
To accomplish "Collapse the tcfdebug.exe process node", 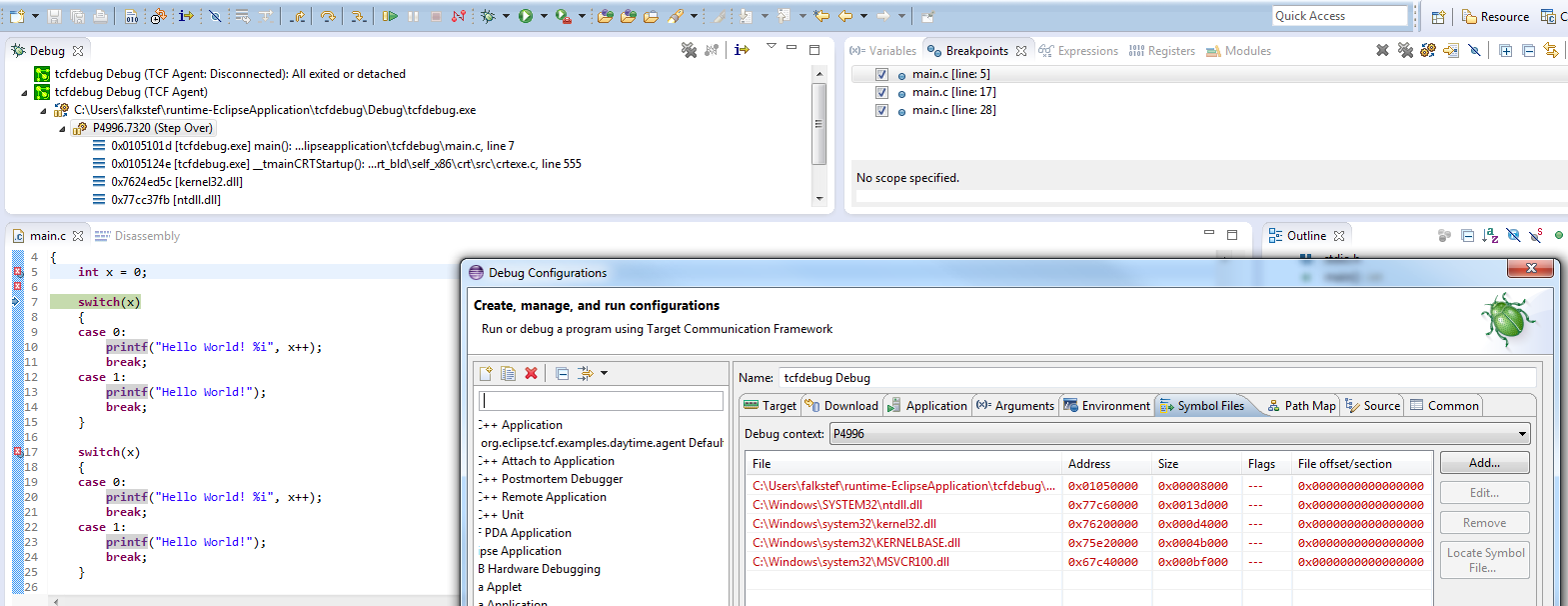I will (x=43, y=110).
